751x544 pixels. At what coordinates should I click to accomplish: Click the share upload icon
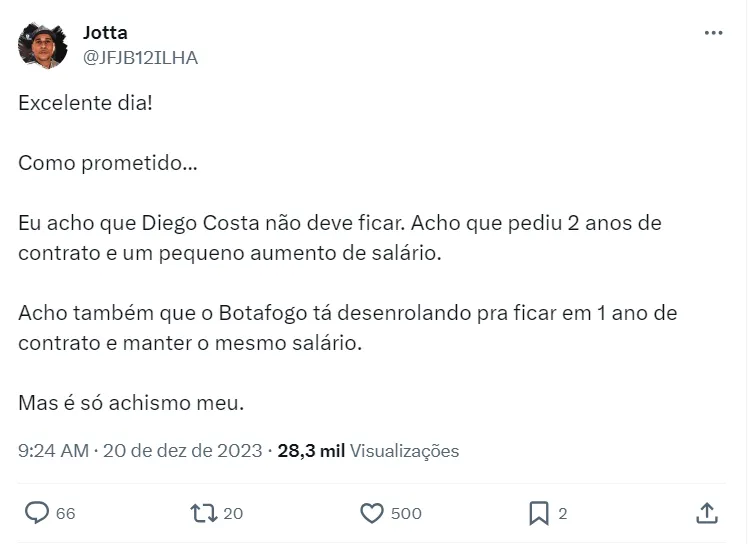click(707, 513)
